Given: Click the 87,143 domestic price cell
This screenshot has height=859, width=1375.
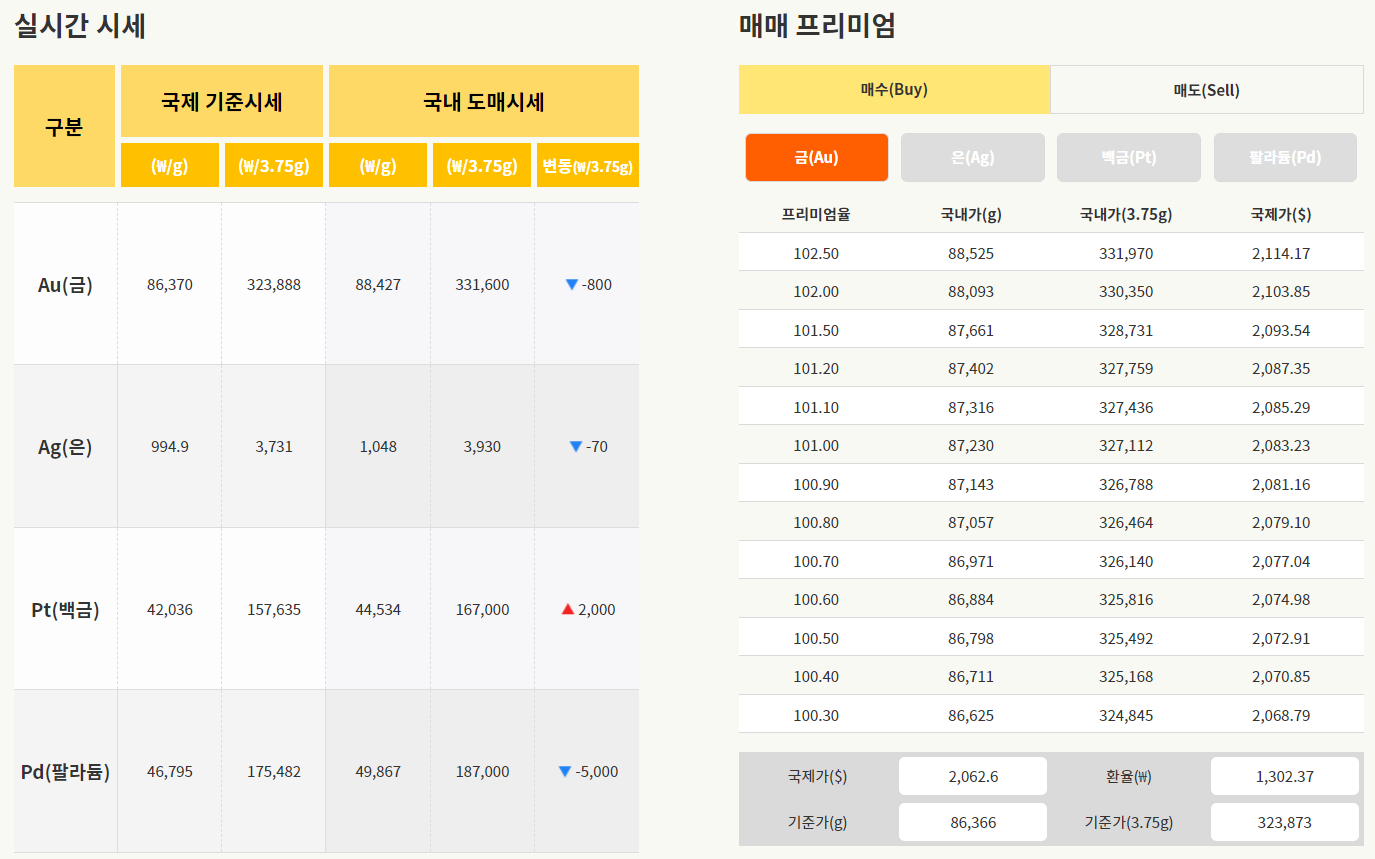Looking at the screenshot, I should pos(971,484).
